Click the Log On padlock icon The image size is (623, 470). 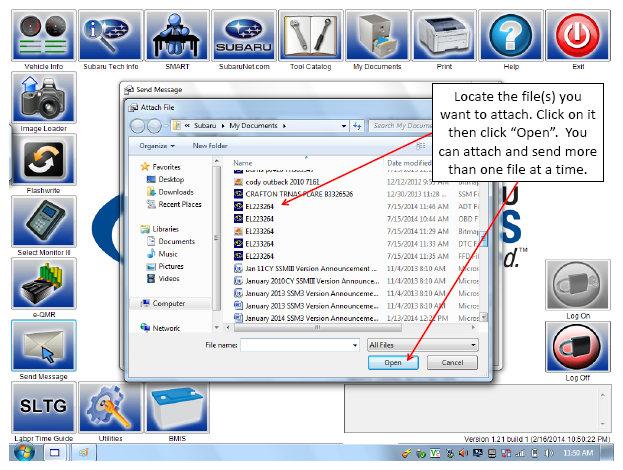point(578,285)
